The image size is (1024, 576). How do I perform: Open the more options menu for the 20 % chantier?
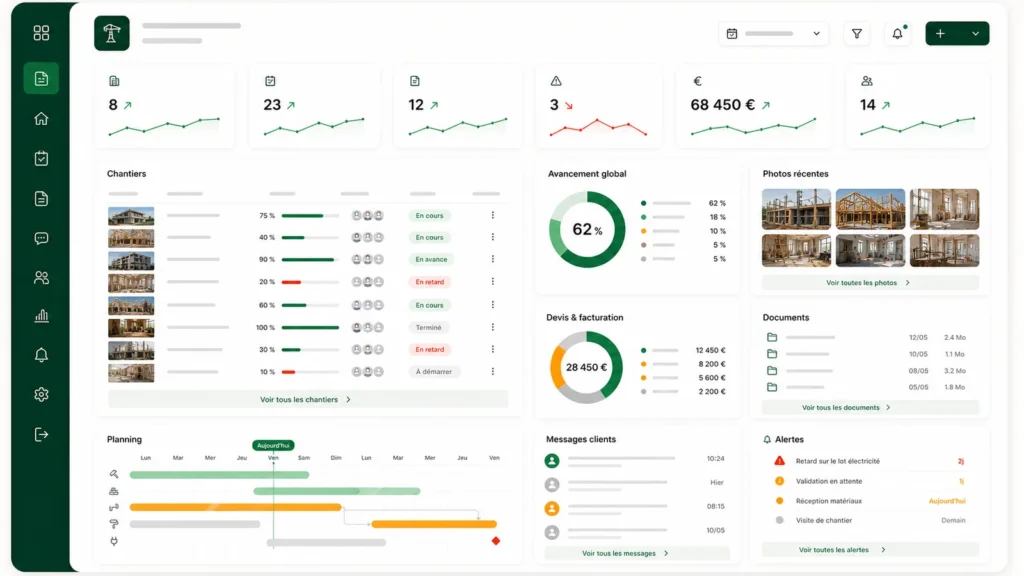point(492,281)
